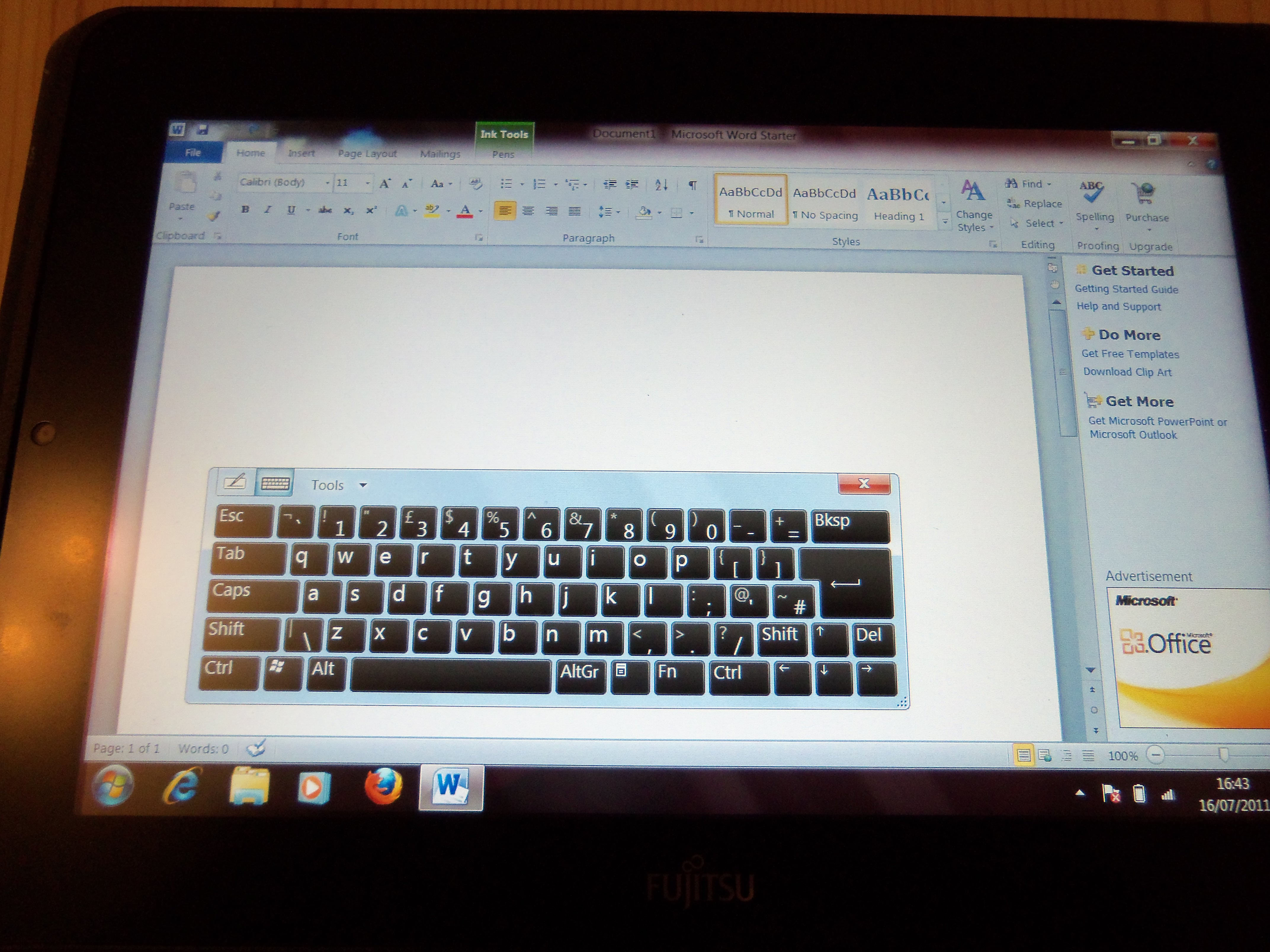Expand the Styles gallery More arrow
Screen dimensions: 1270x952
pyautogui.click(x=945, y=221)
